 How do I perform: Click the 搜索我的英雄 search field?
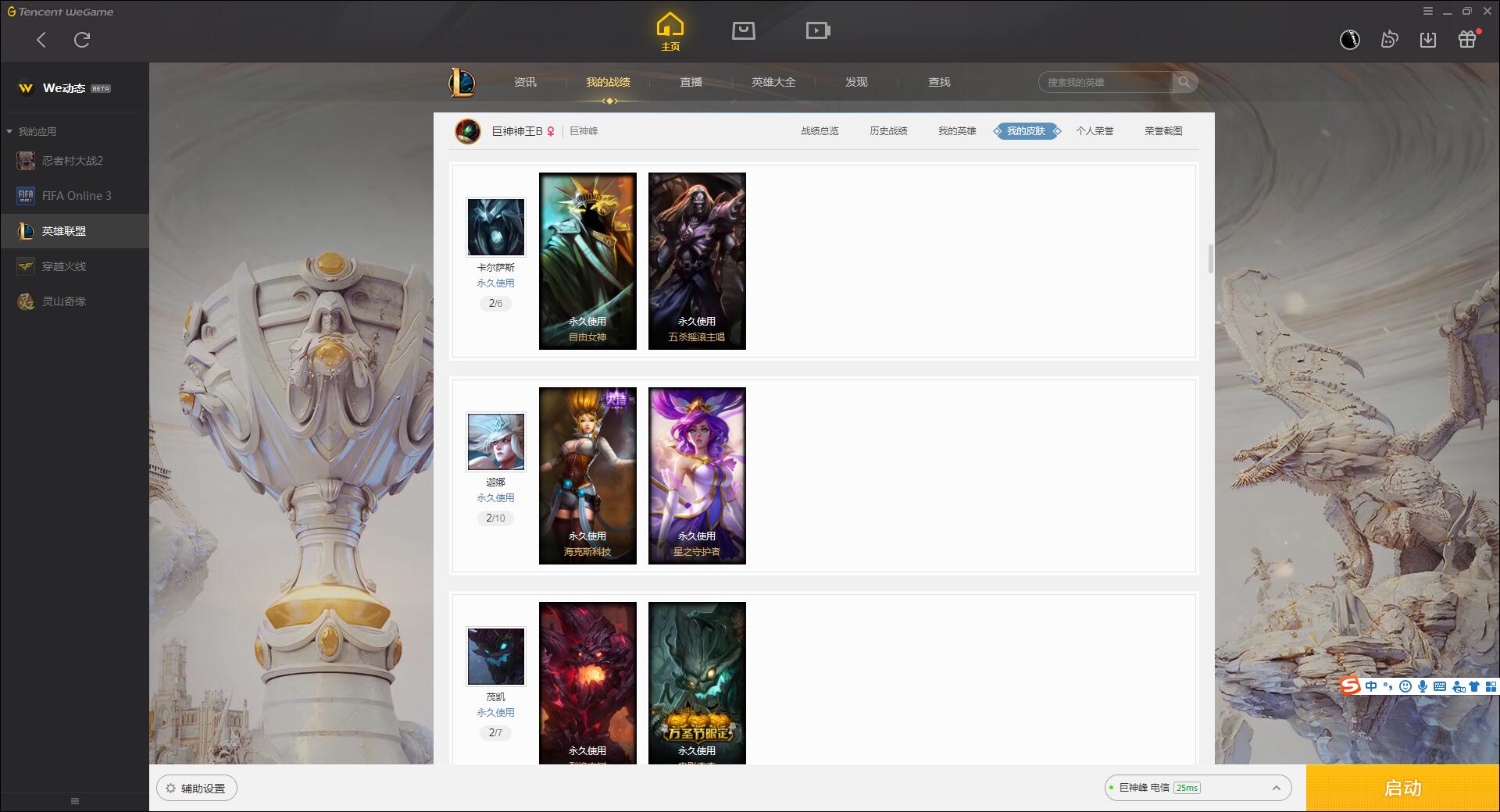(x=1105, y=82)
